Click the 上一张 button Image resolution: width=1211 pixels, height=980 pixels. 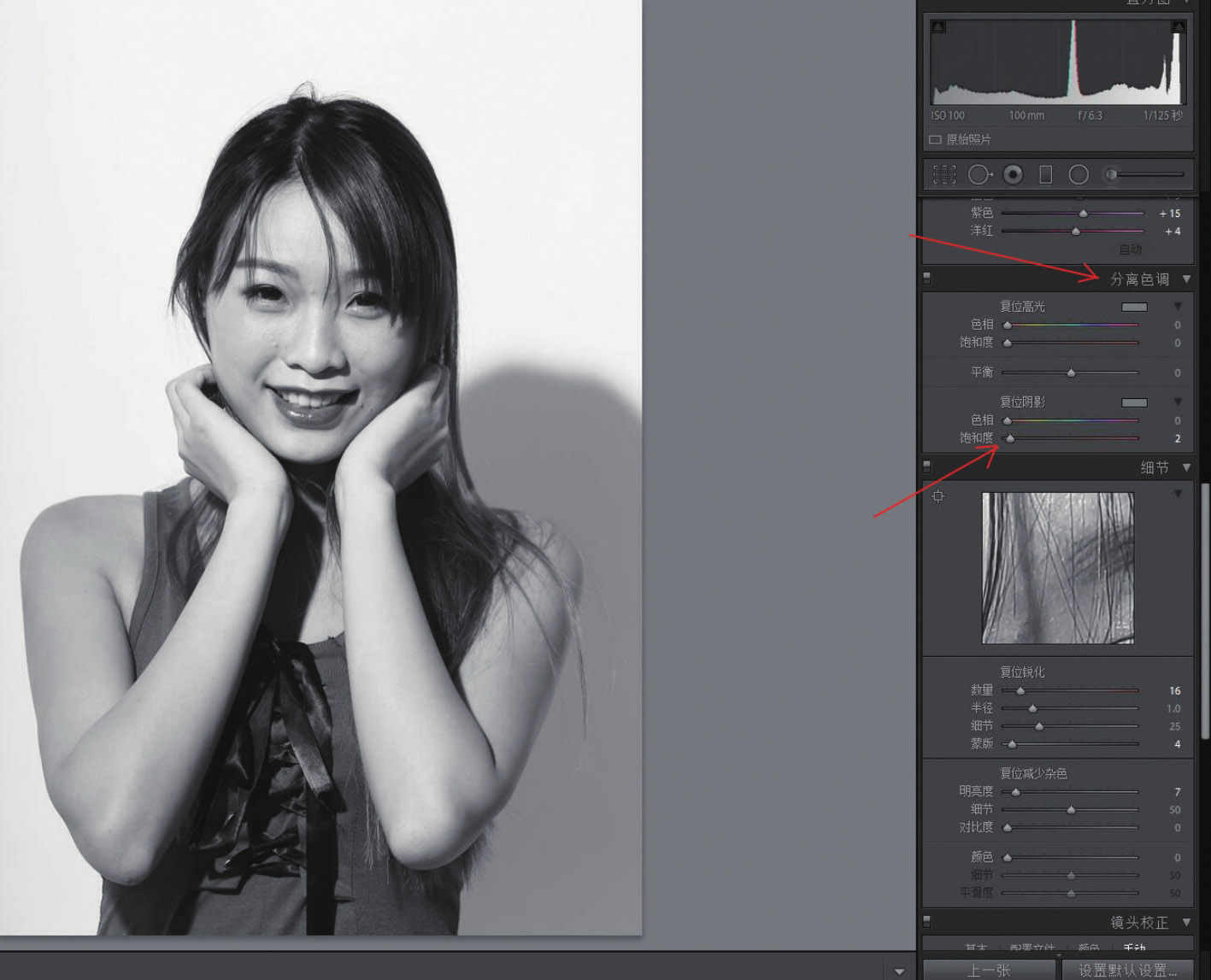coord(990,970)
